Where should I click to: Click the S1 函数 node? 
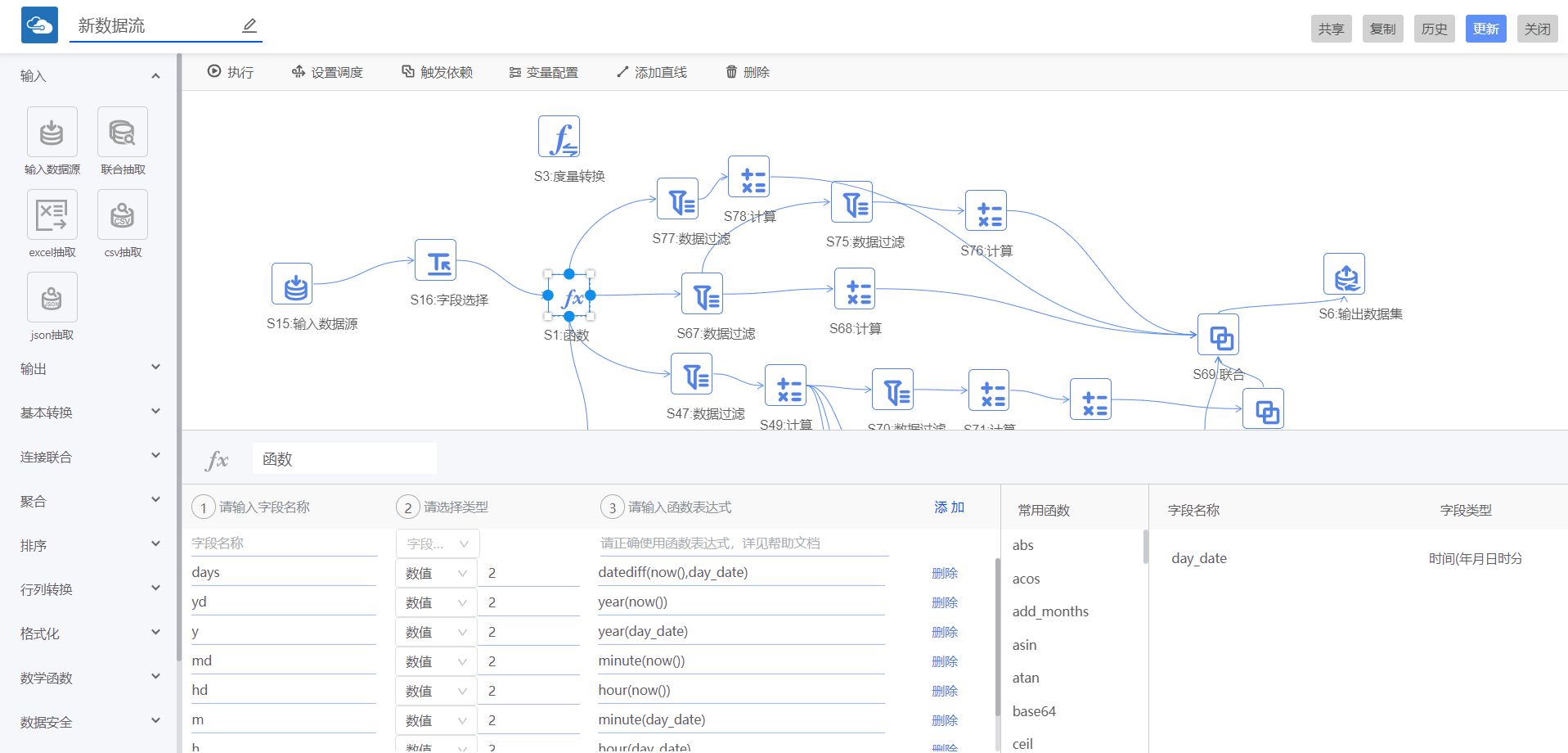click(x=569, y=295)
